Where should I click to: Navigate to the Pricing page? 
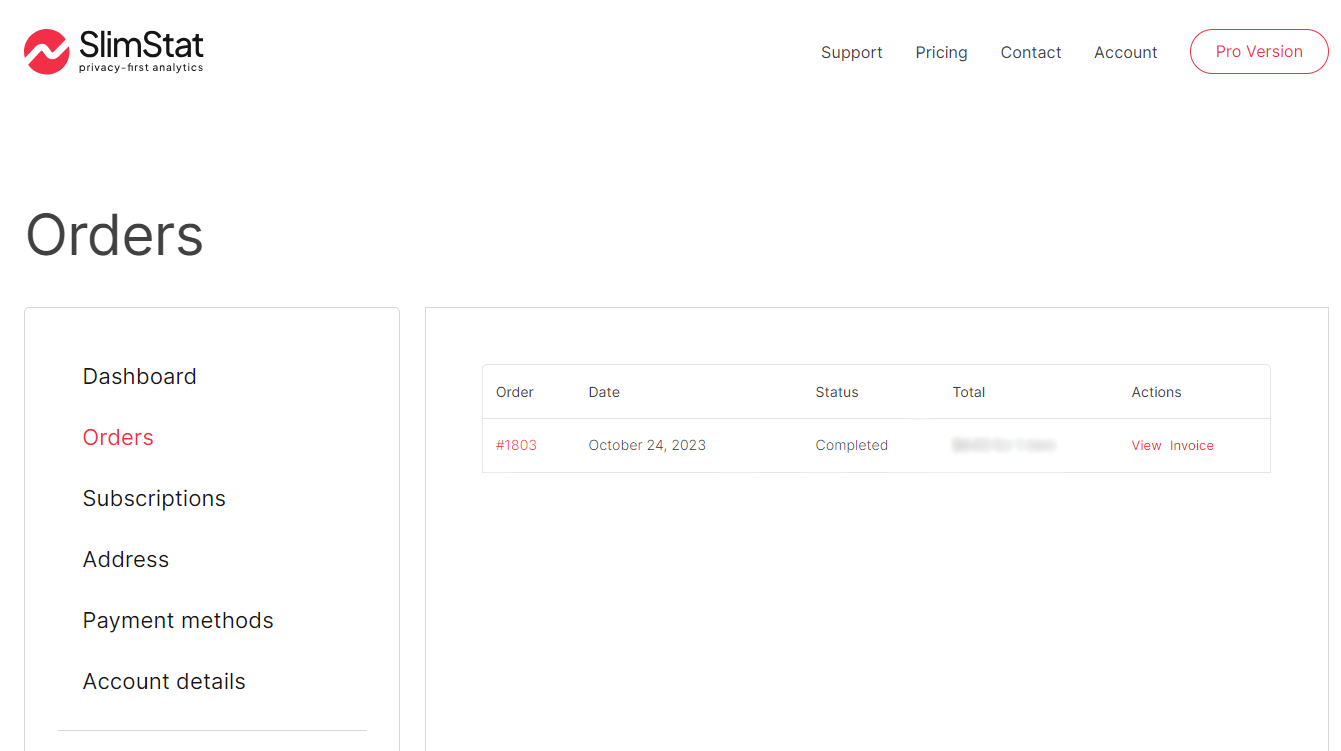coord(941,52)
